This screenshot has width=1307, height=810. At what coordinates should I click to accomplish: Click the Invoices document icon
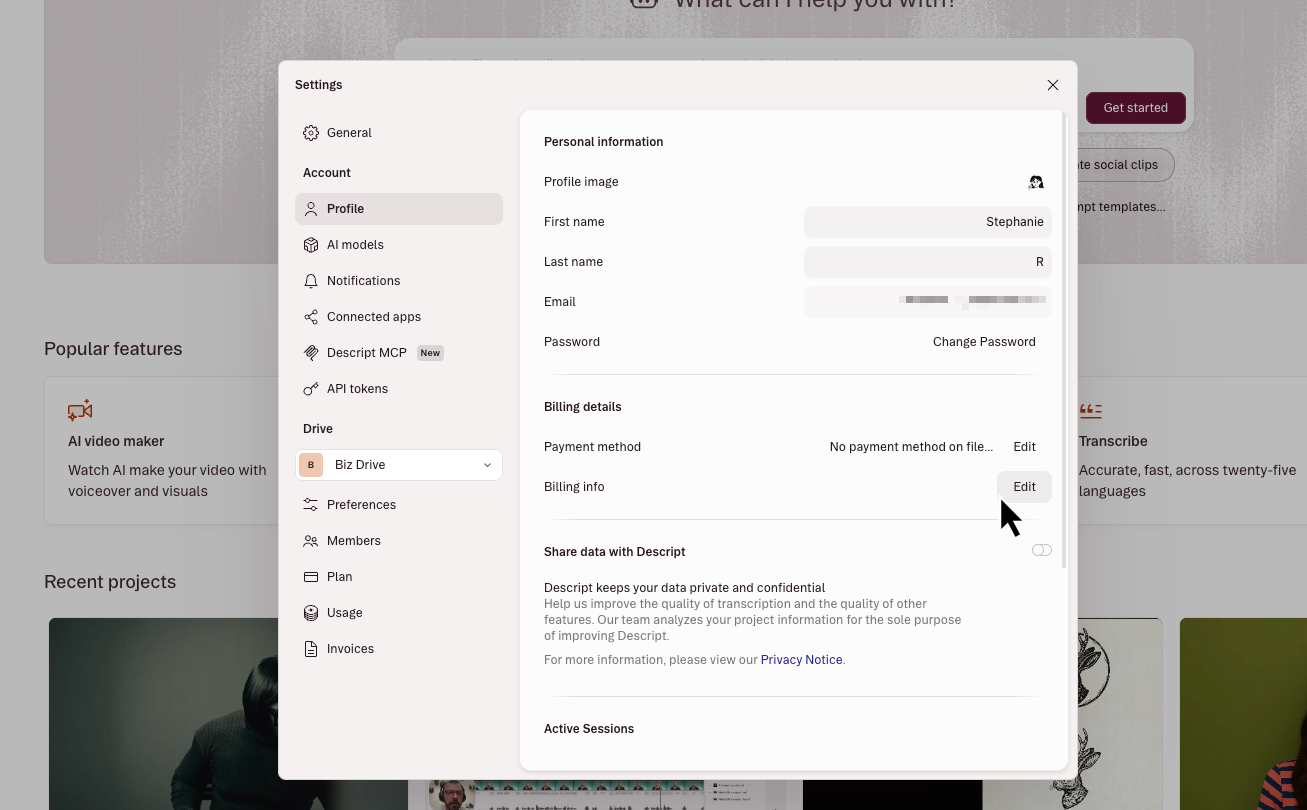(311, 649)
